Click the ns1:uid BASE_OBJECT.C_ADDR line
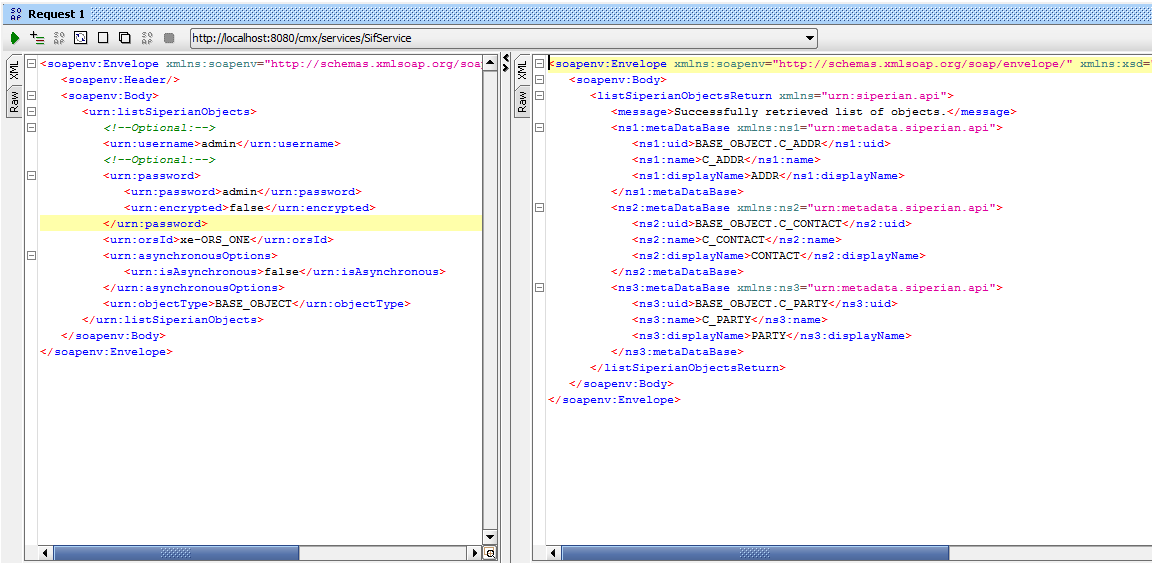The width and height of the screenshot is (1152, 563). coord(760,144)
